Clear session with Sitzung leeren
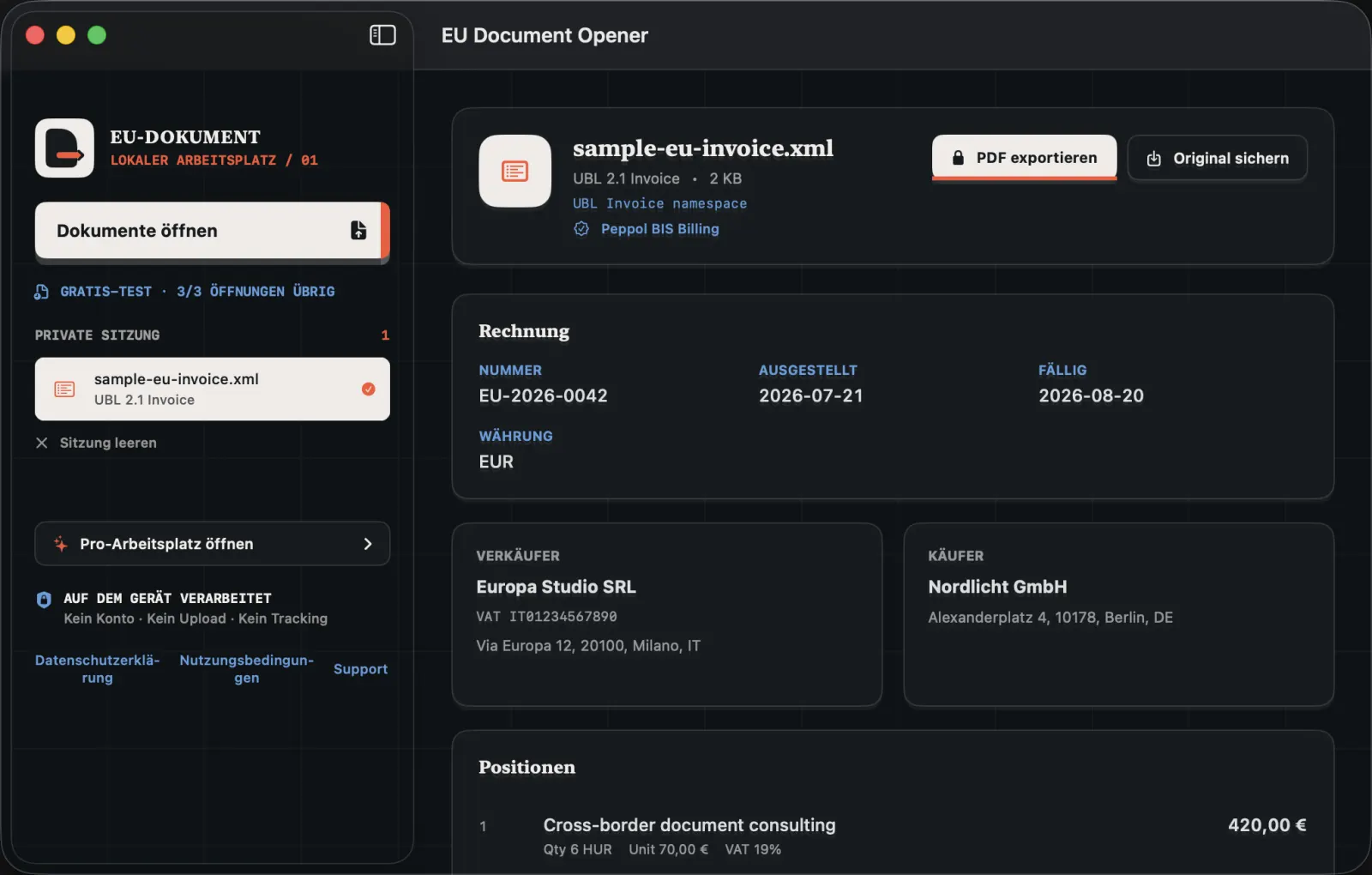The height and width of the screenshot is (875, 1372). pyautogui.click(x=96, y=443)
